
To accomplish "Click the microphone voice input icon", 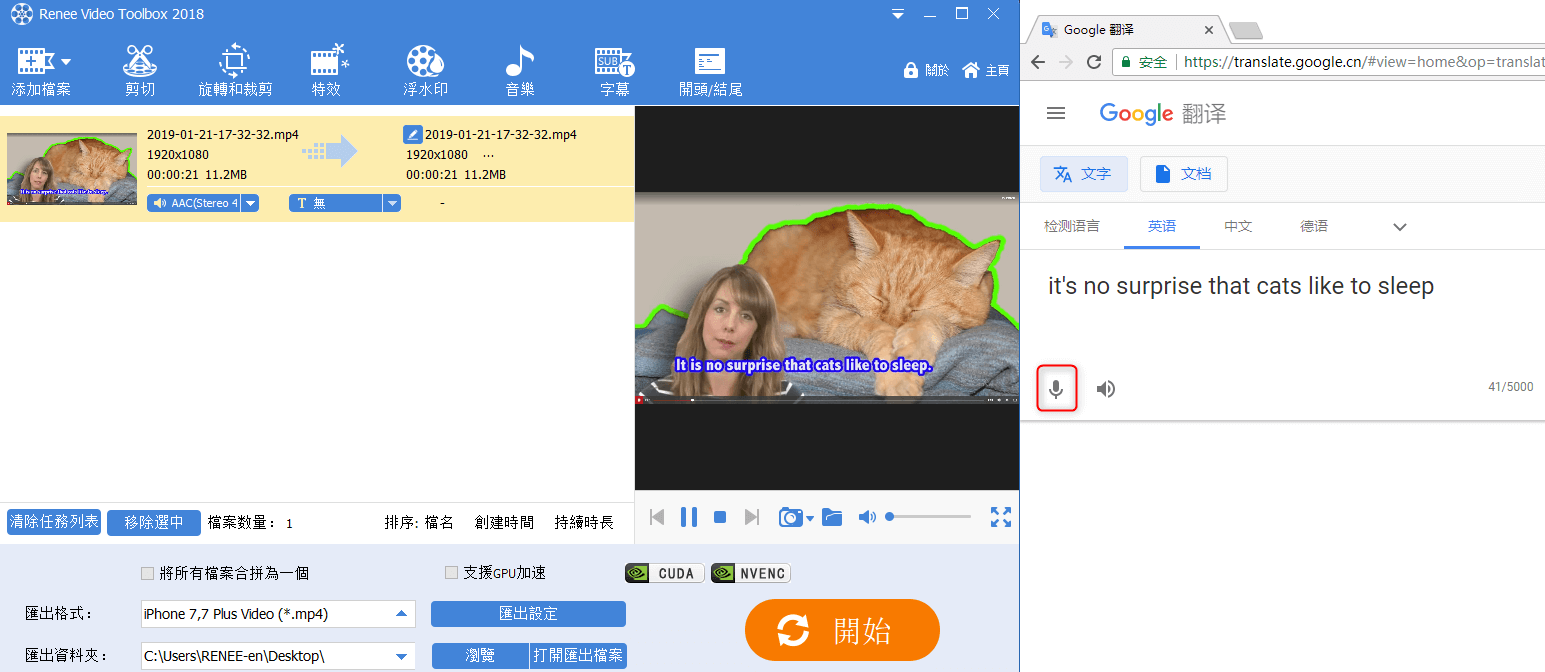I will (x=1056, y=389).
